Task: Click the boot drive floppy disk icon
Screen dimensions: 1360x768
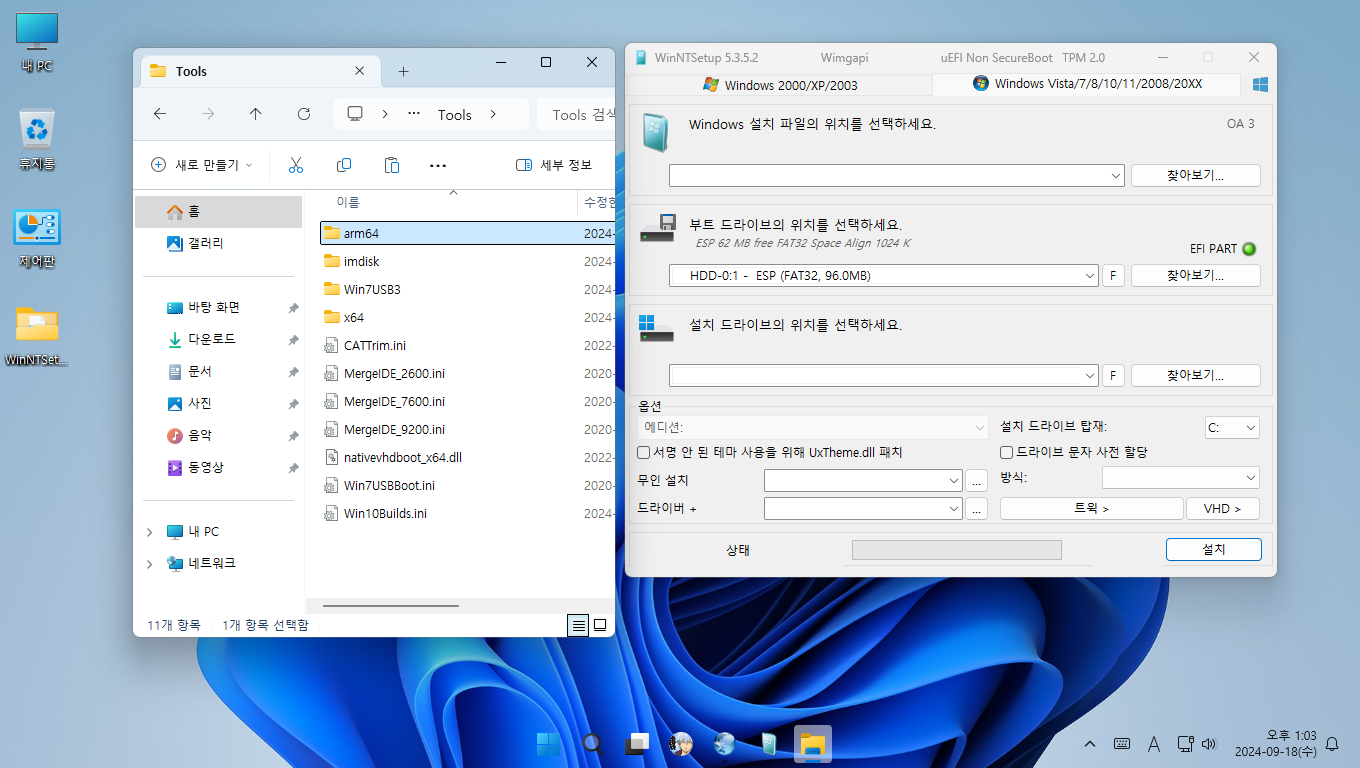Action: coord(656,228)
